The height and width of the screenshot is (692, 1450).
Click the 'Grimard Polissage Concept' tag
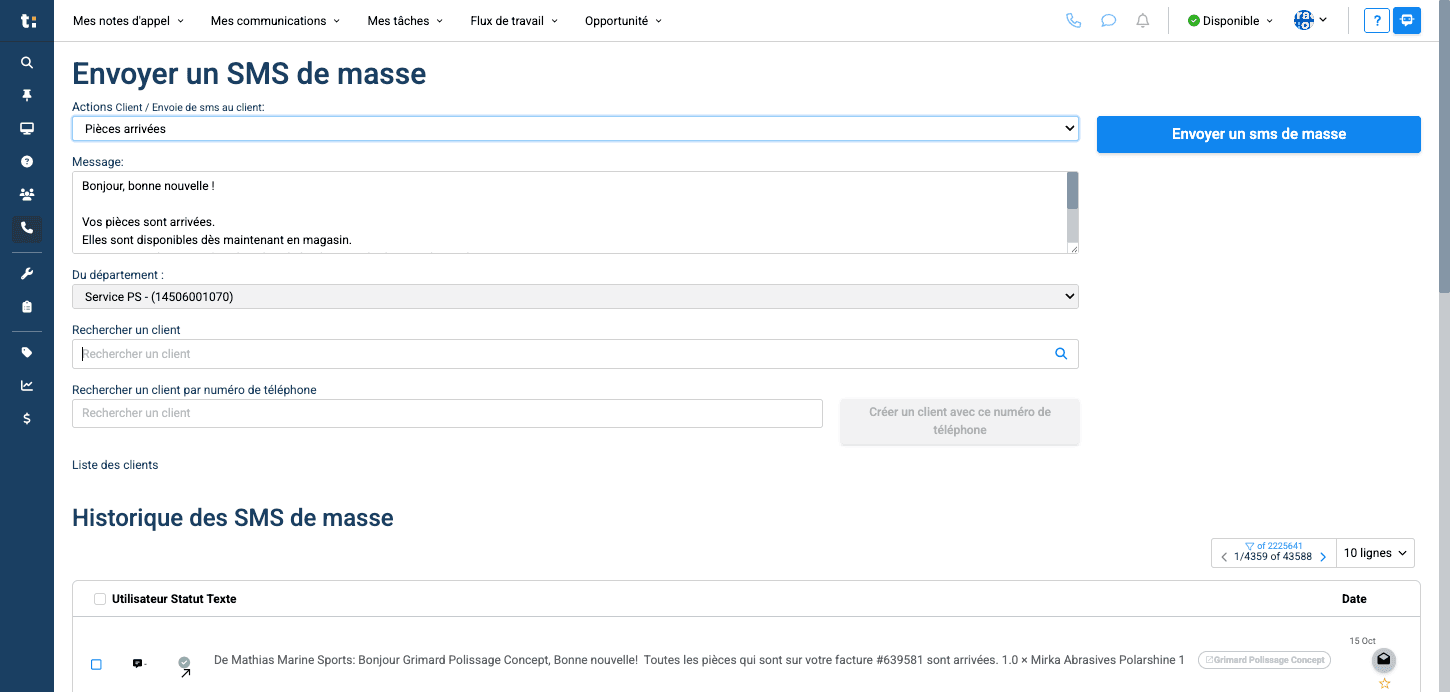[1264, 660]
